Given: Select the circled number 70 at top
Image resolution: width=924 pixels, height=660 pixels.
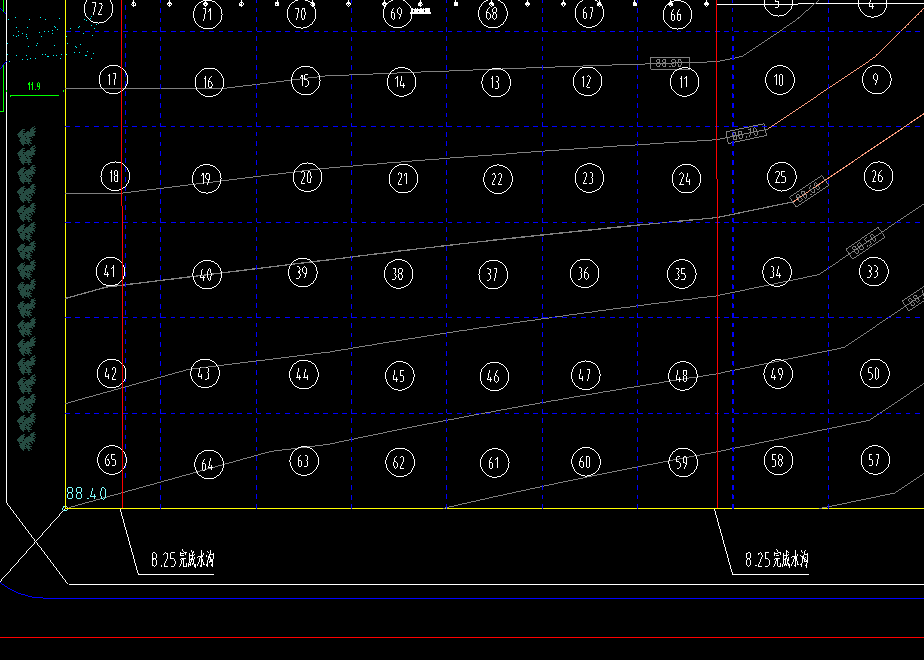Looking at the screenshot, I should [301, 12].
